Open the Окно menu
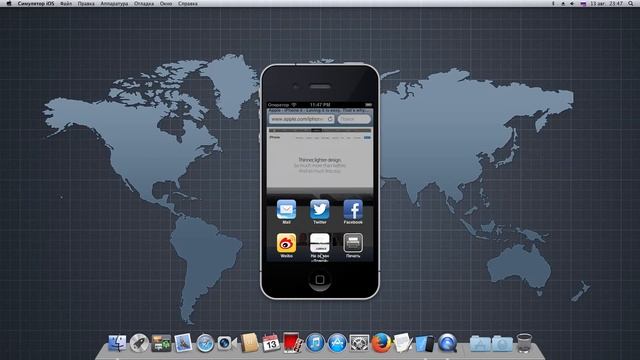This screenshot has height=360, width=640. pos(166,3)
